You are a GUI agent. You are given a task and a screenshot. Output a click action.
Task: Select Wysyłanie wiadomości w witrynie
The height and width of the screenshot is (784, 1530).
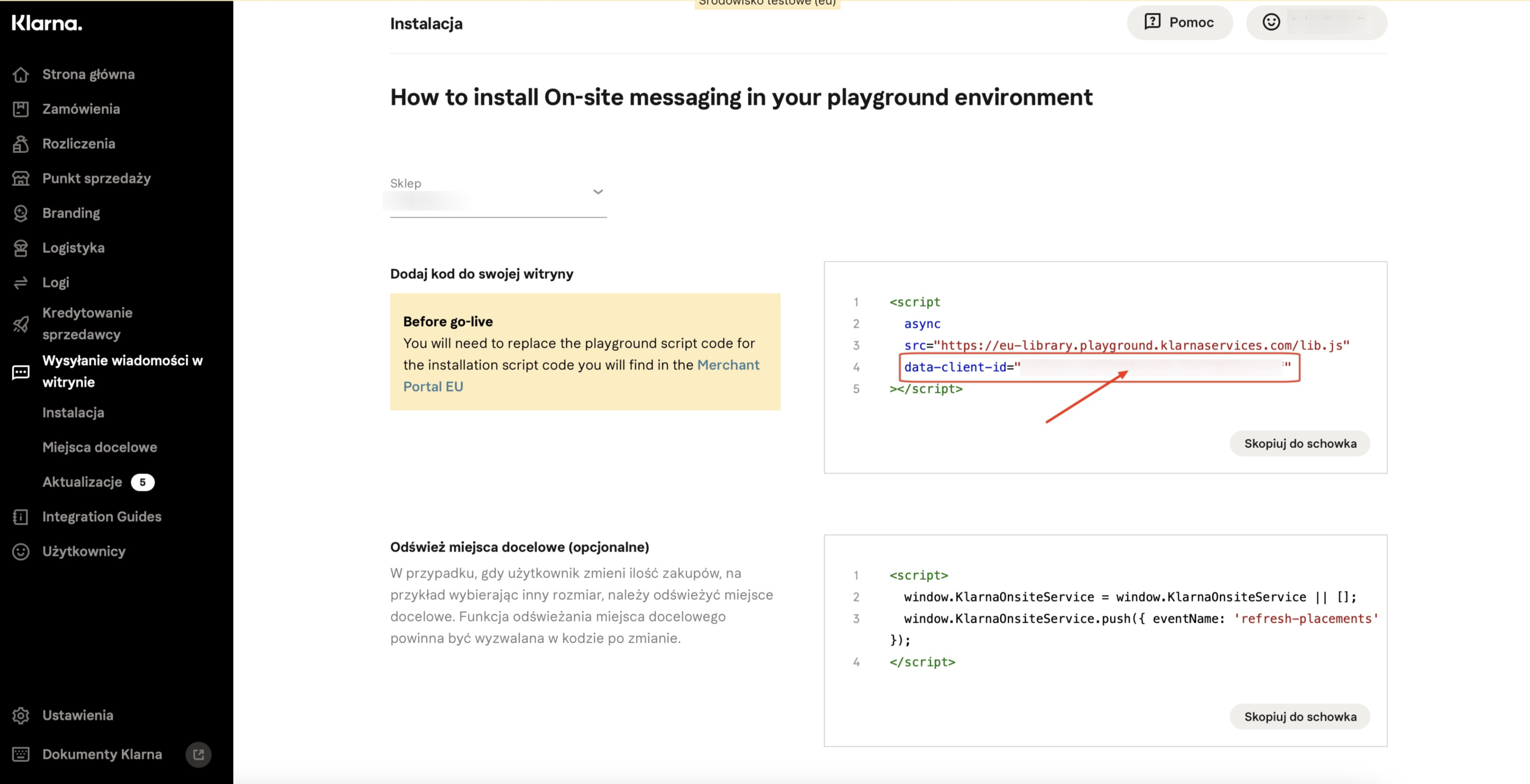point(122,371)
